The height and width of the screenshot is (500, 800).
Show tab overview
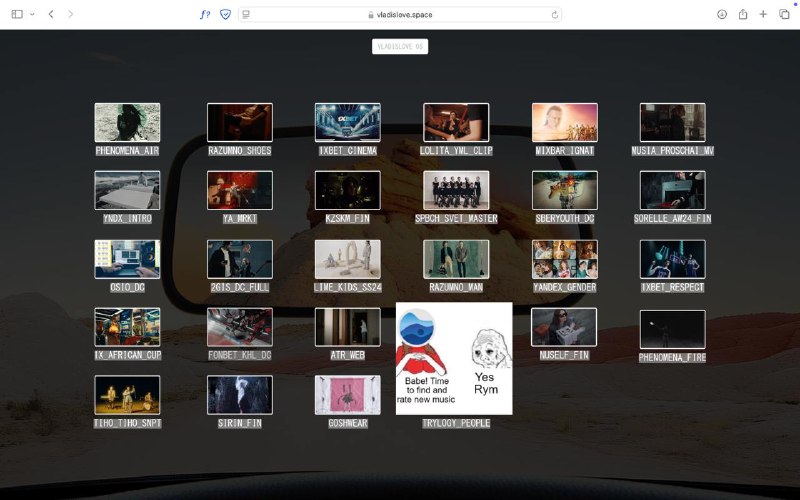pos(784,14)
